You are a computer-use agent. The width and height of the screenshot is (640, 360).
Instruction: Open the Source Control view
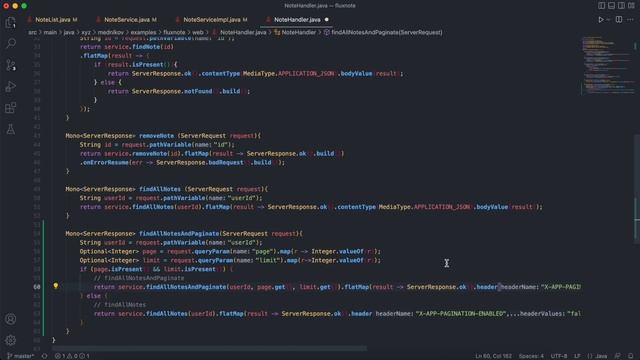coord(11,65)
